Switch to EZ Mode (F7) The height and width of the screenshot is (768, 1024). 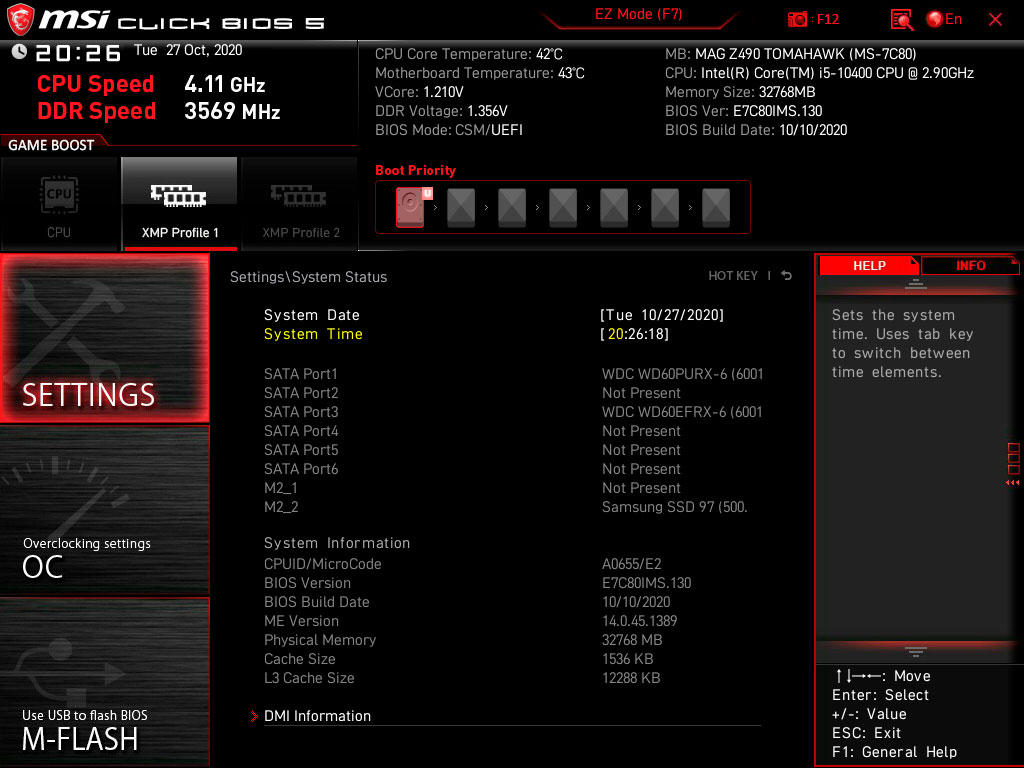638,14
